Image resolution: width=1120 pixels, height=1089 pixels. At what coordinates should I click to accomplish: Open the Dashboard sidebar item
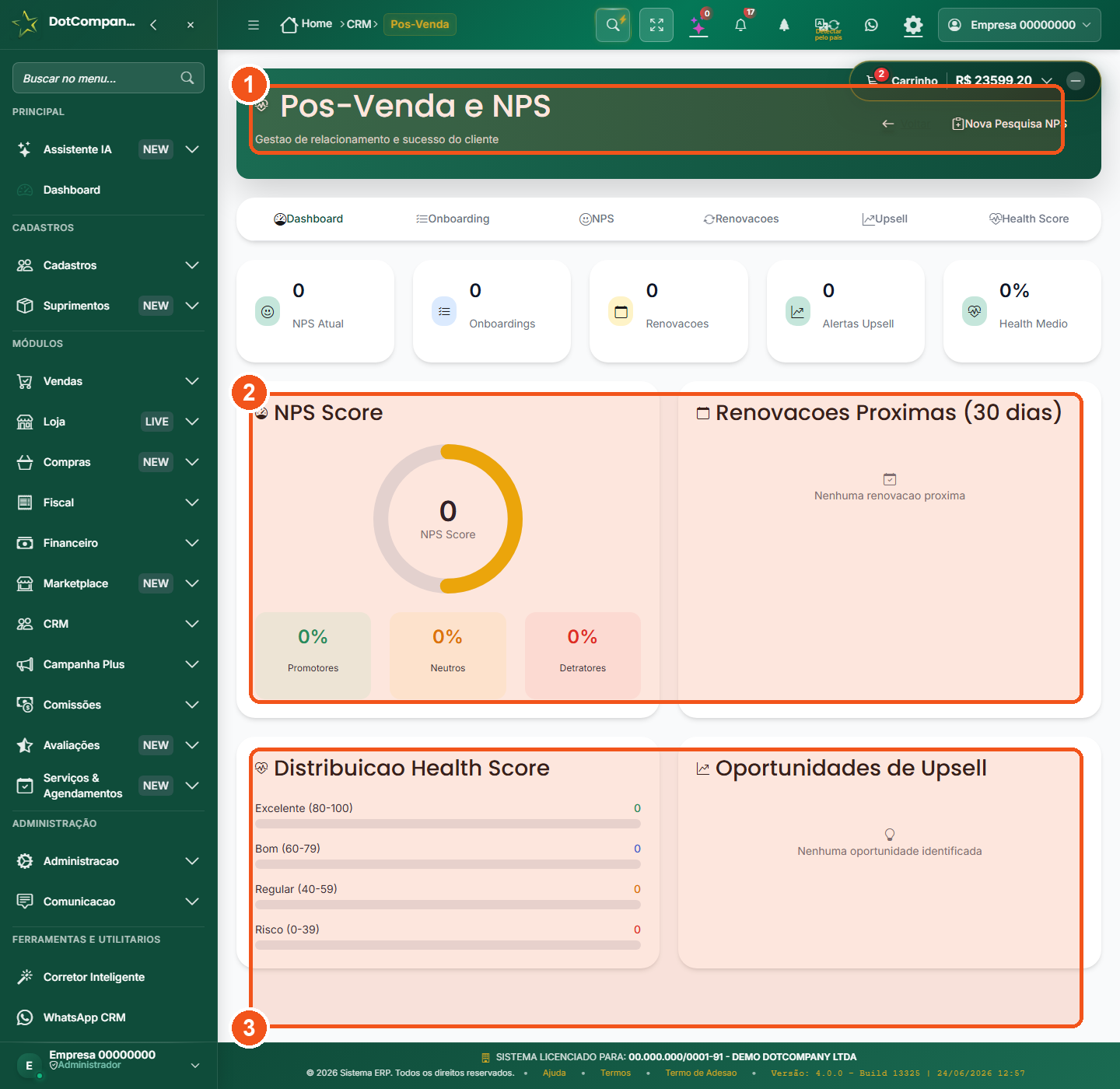tap(108, 190)
